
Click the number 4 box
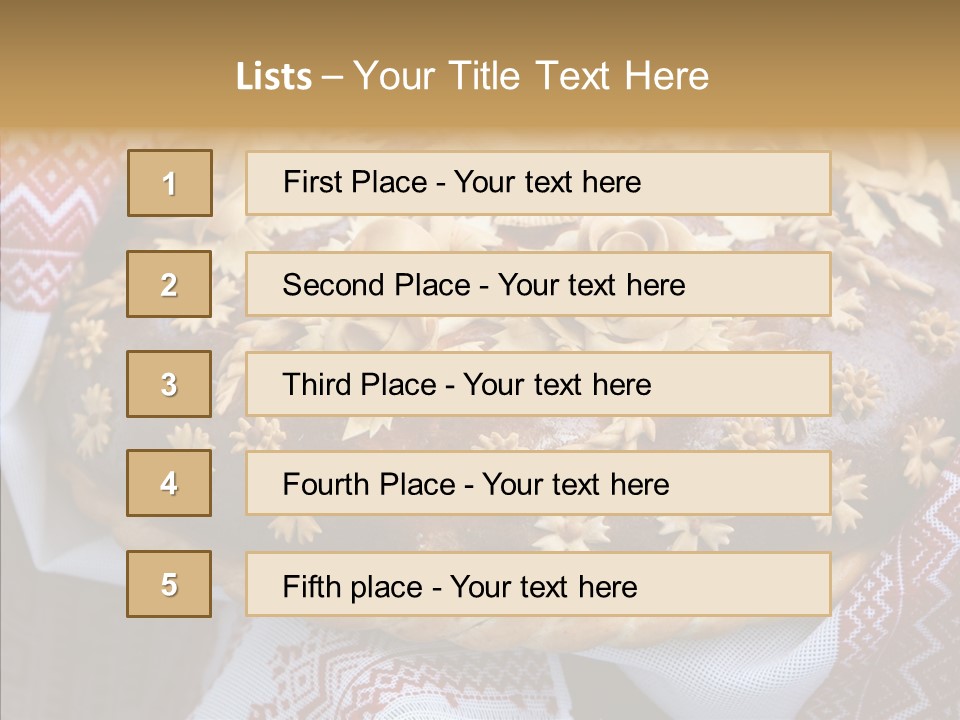tap(169, 483)
